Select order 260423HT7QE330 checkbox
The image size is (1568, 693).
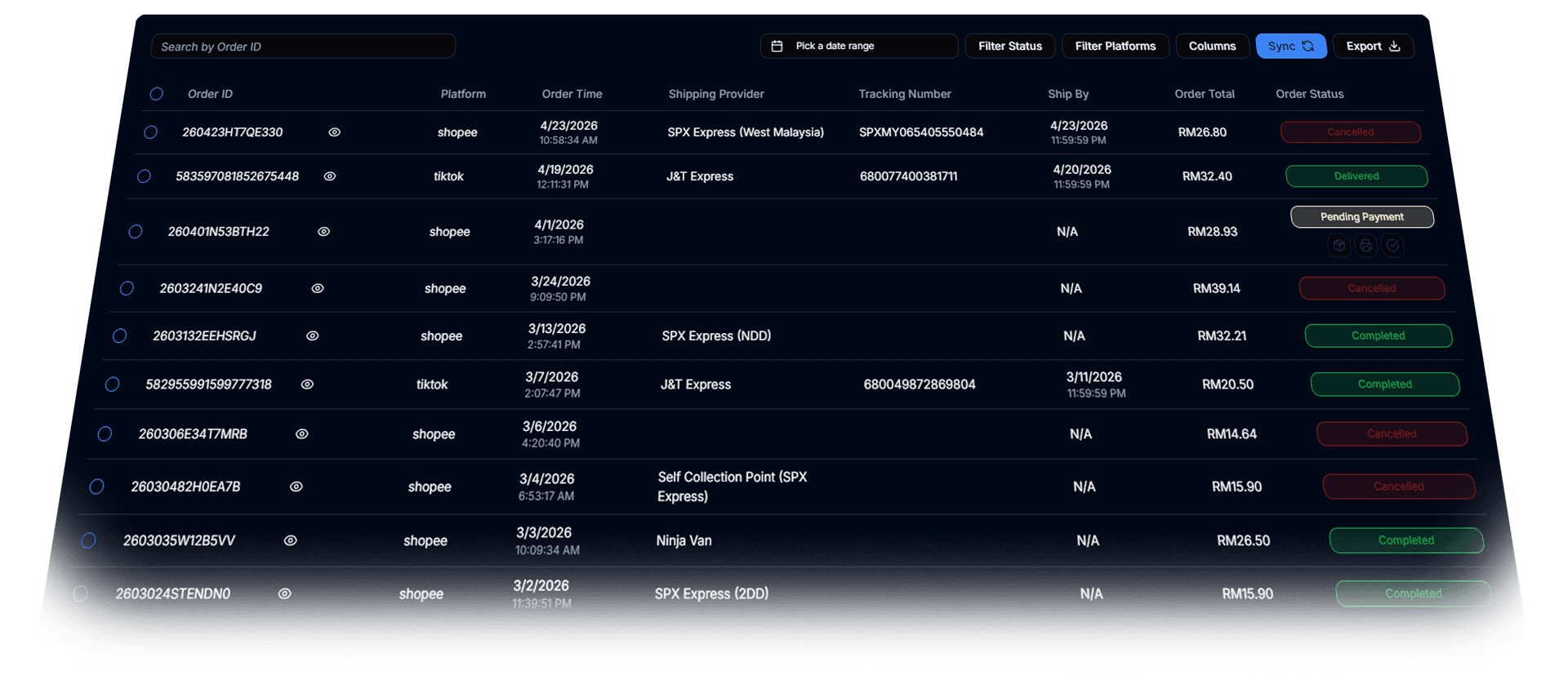(150, 132)
